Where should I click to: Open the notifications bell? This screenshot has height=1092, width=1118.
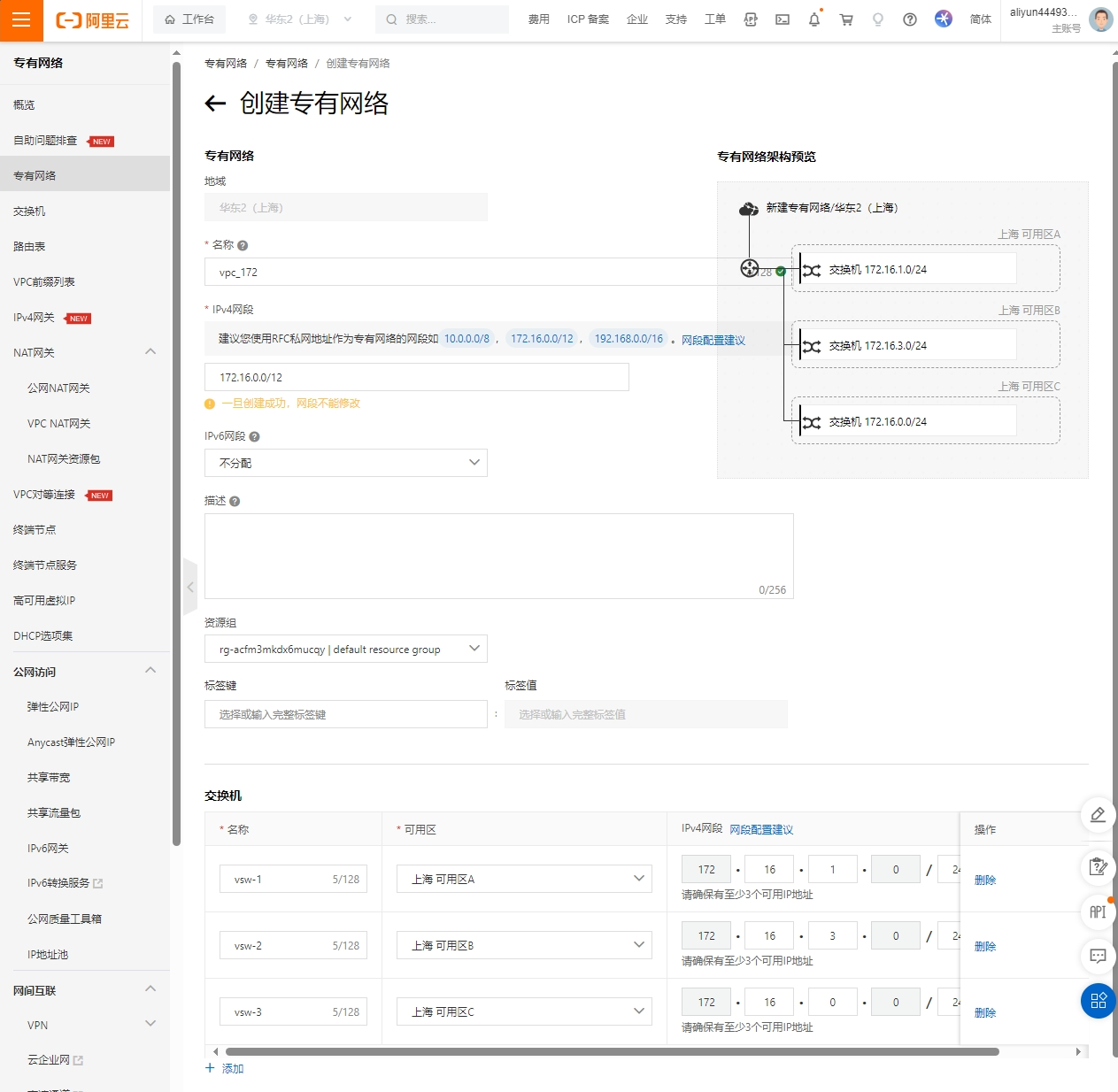point(814,19)
